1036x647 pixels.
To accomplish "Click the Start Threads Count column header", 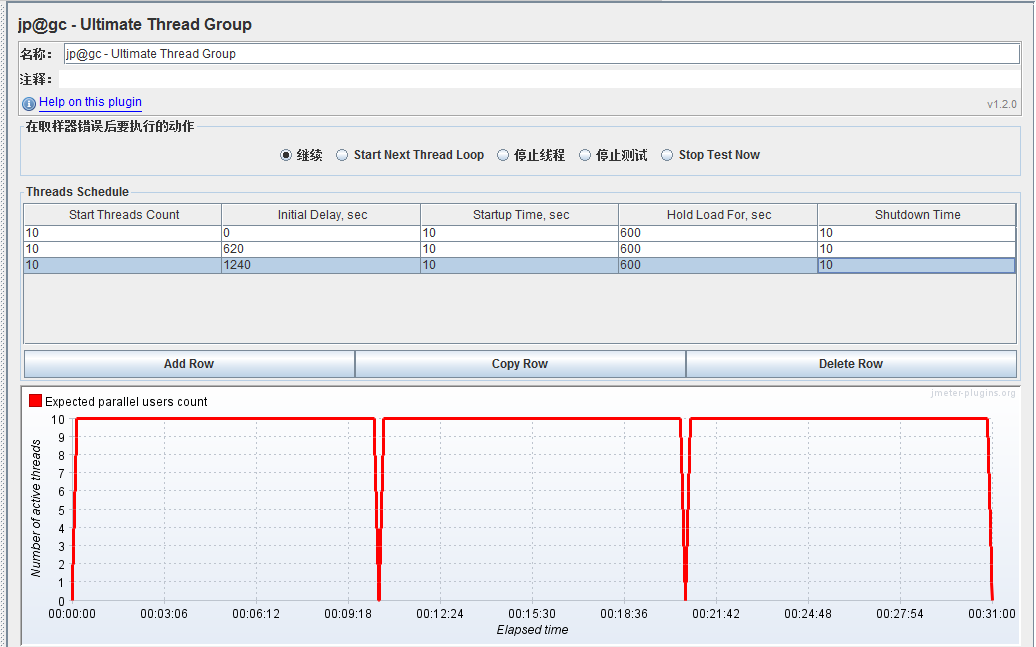I will point(123,215).
